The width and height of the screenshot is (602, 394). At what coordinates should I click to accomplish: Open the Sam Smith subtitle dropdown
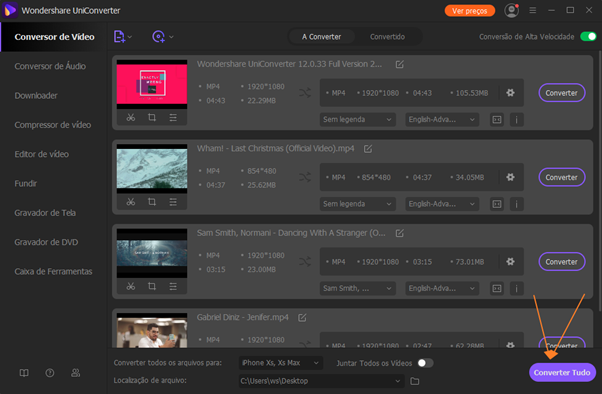coord(357,288)
